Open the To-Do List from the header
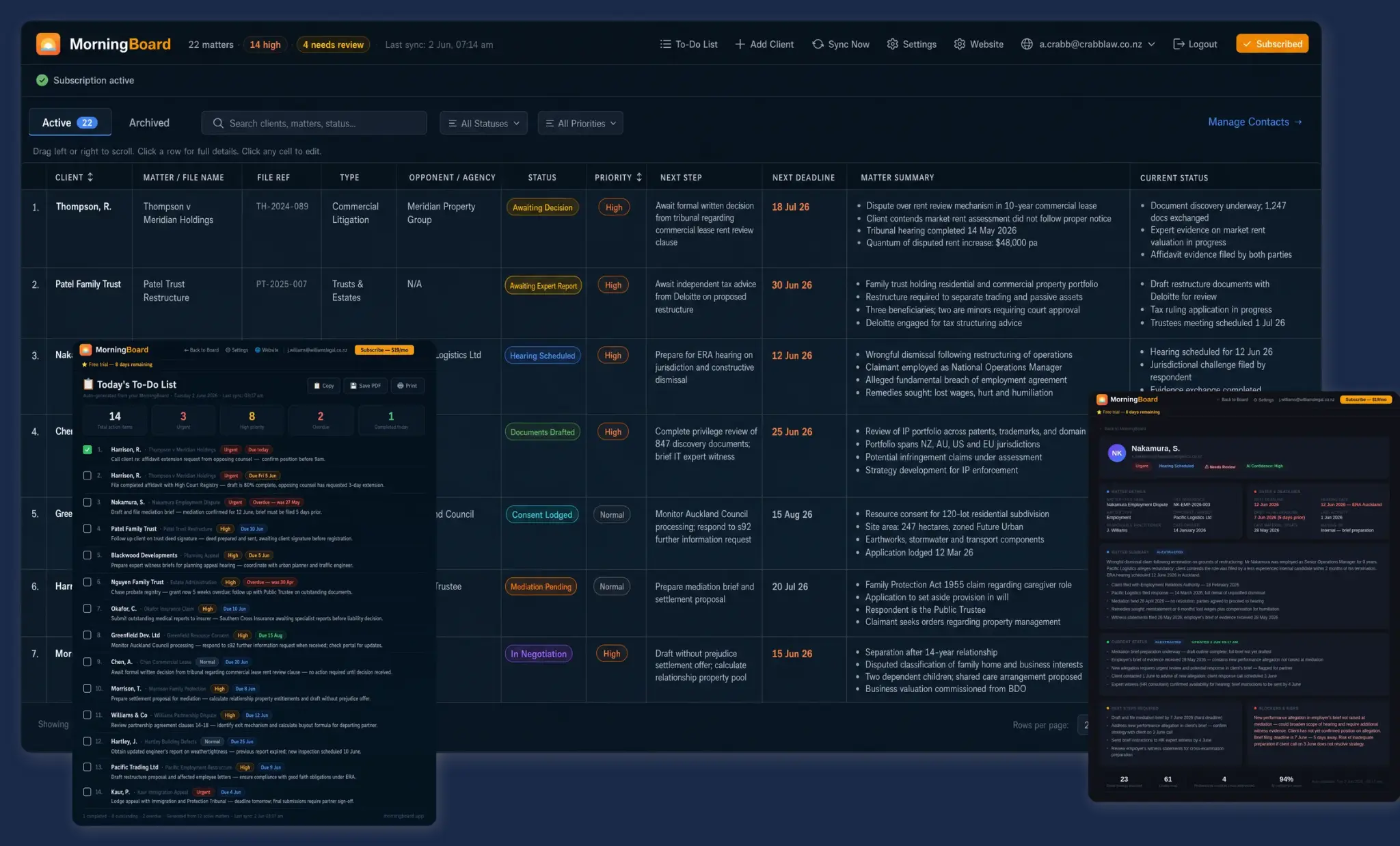Screen dimensions: 1400x846 [x=688, y=44]
